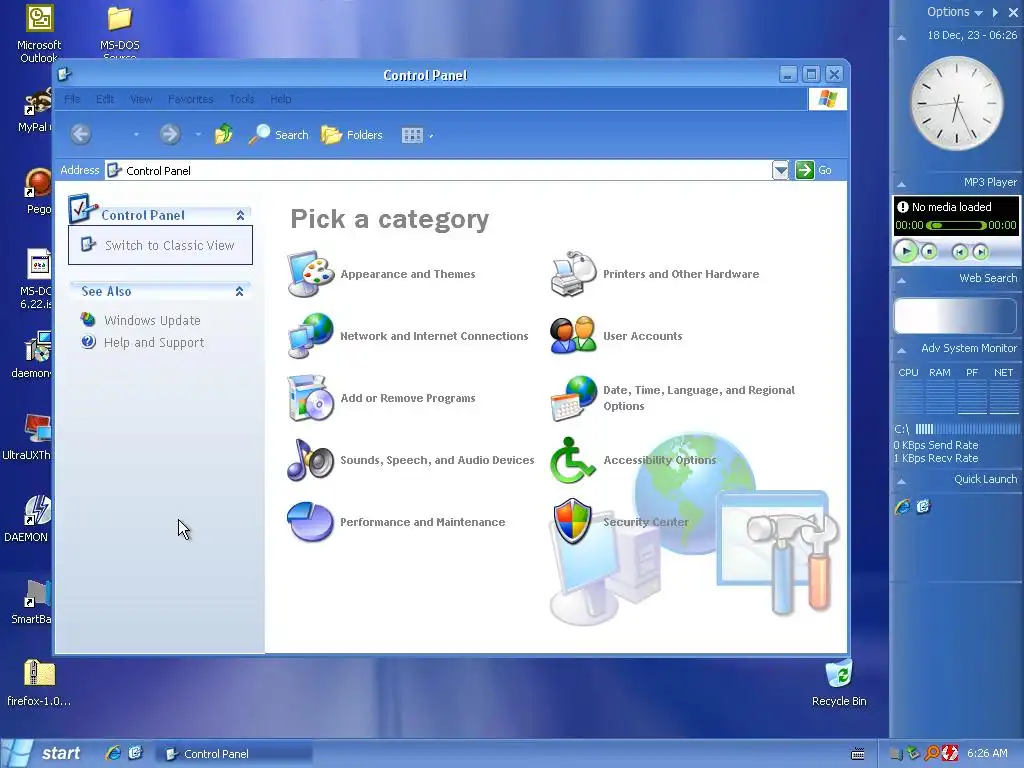Go up one folder level

click(x=223, y=135)
